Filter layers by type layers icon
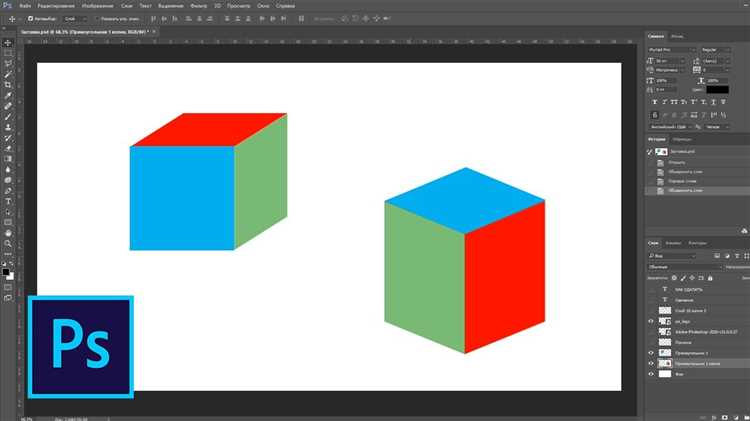This screenshot has height=421, width=750. [x=737, y=256]
